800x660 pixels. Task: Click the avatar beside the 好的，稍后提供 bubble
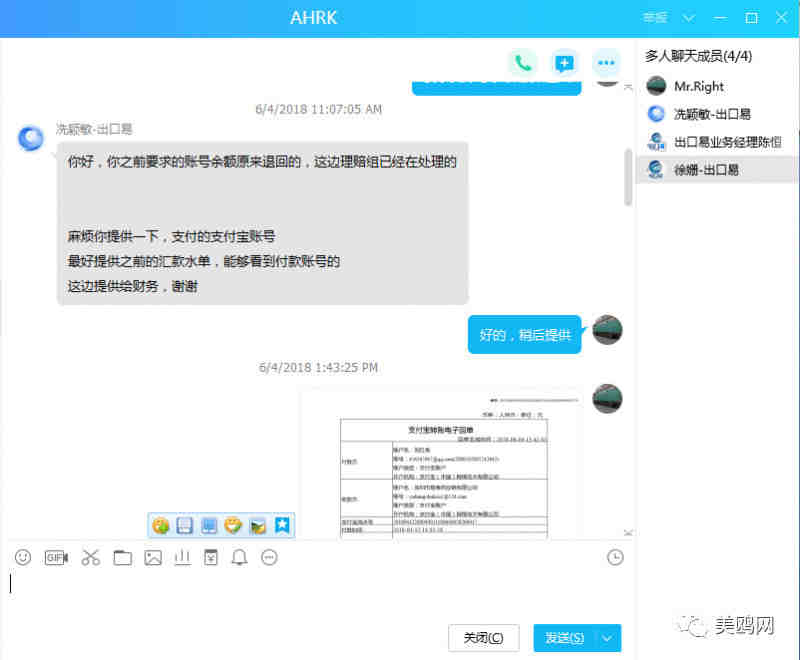click(x=607, y=330)
